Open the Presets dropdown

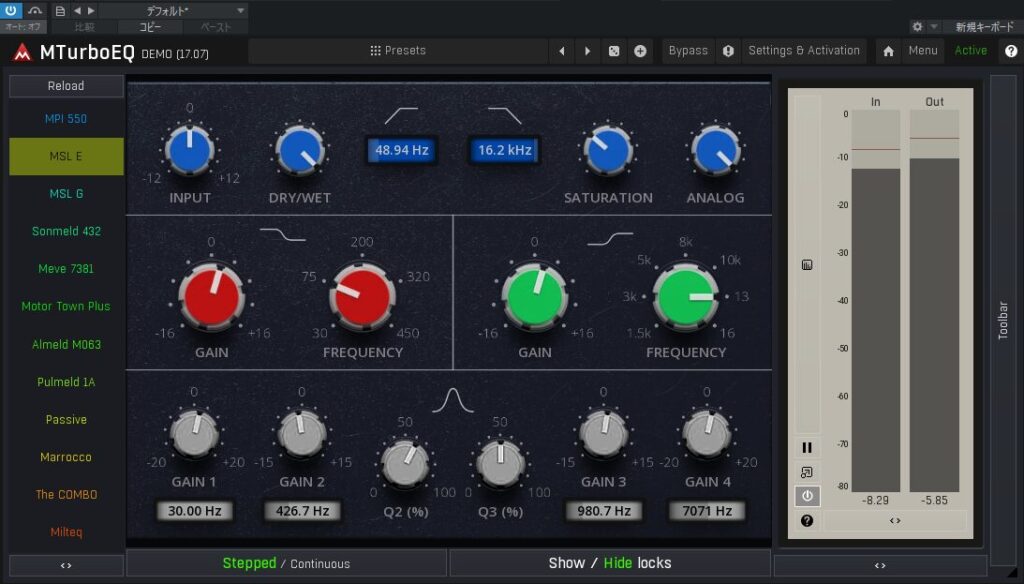tap(398, 51)
